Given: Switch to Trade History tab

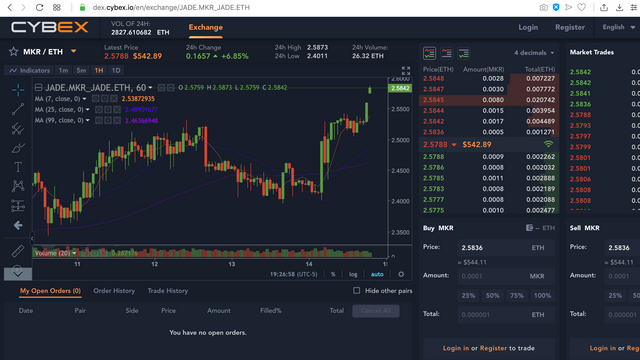Looking at the screenshot, I should (168, 291).
